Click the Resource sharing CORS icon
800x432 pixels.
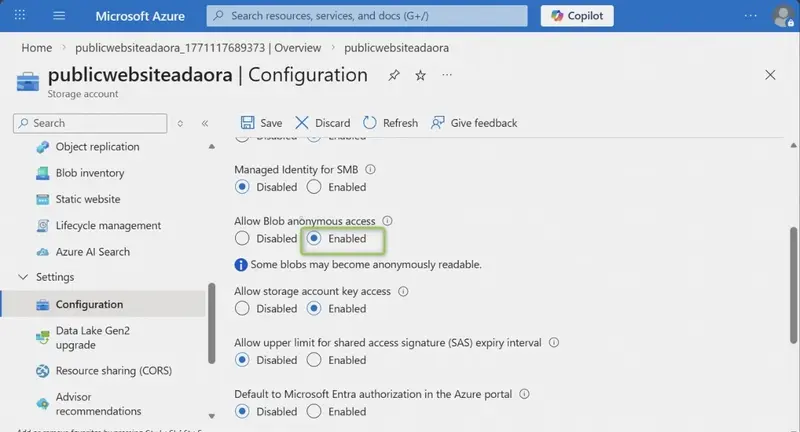click(43, 371)
